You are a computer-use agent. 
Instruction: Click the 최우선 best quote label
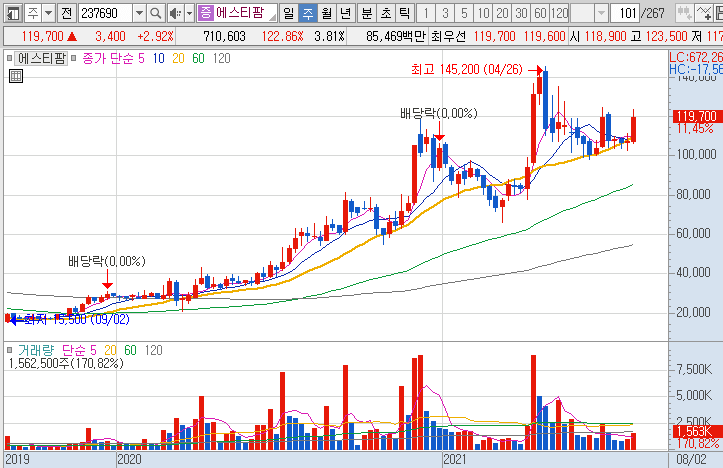pyautogui.click(x=448, y=36)
